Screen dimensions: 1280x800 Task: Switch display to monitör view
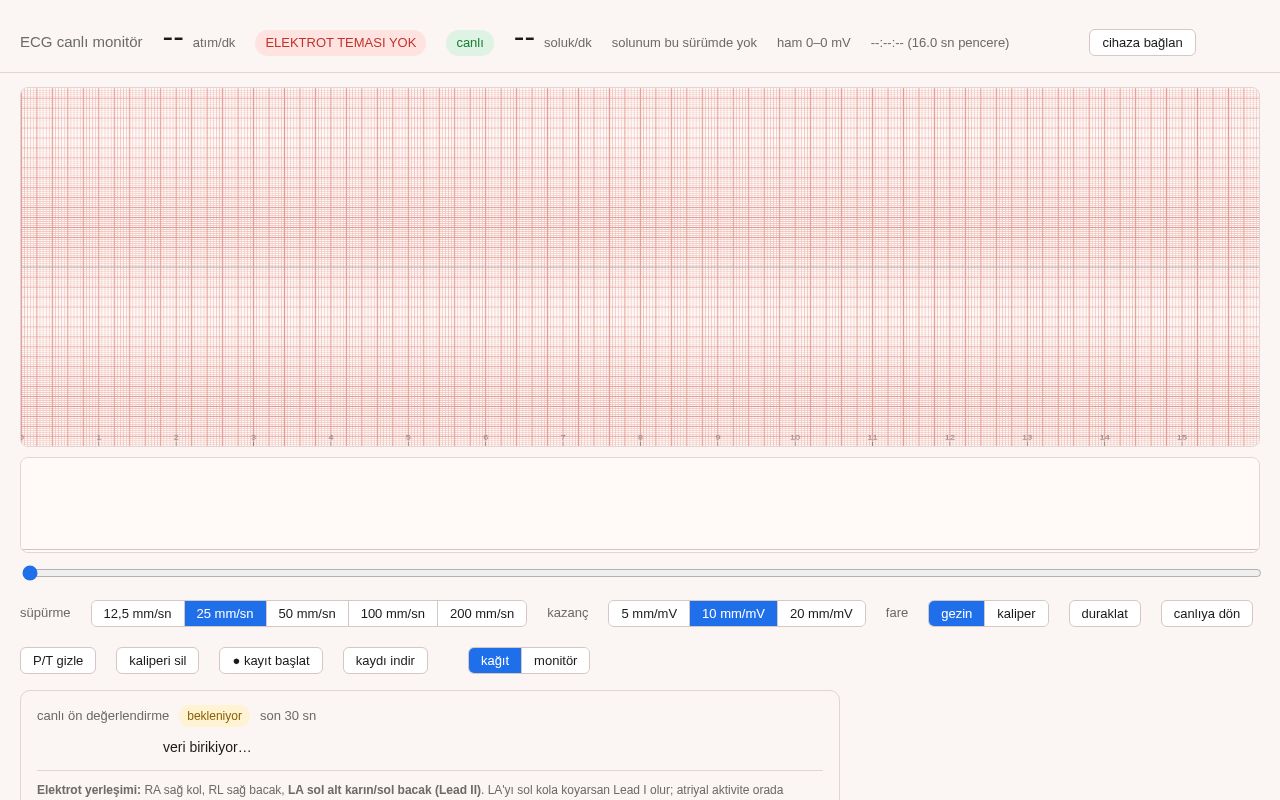click(555, 660)
